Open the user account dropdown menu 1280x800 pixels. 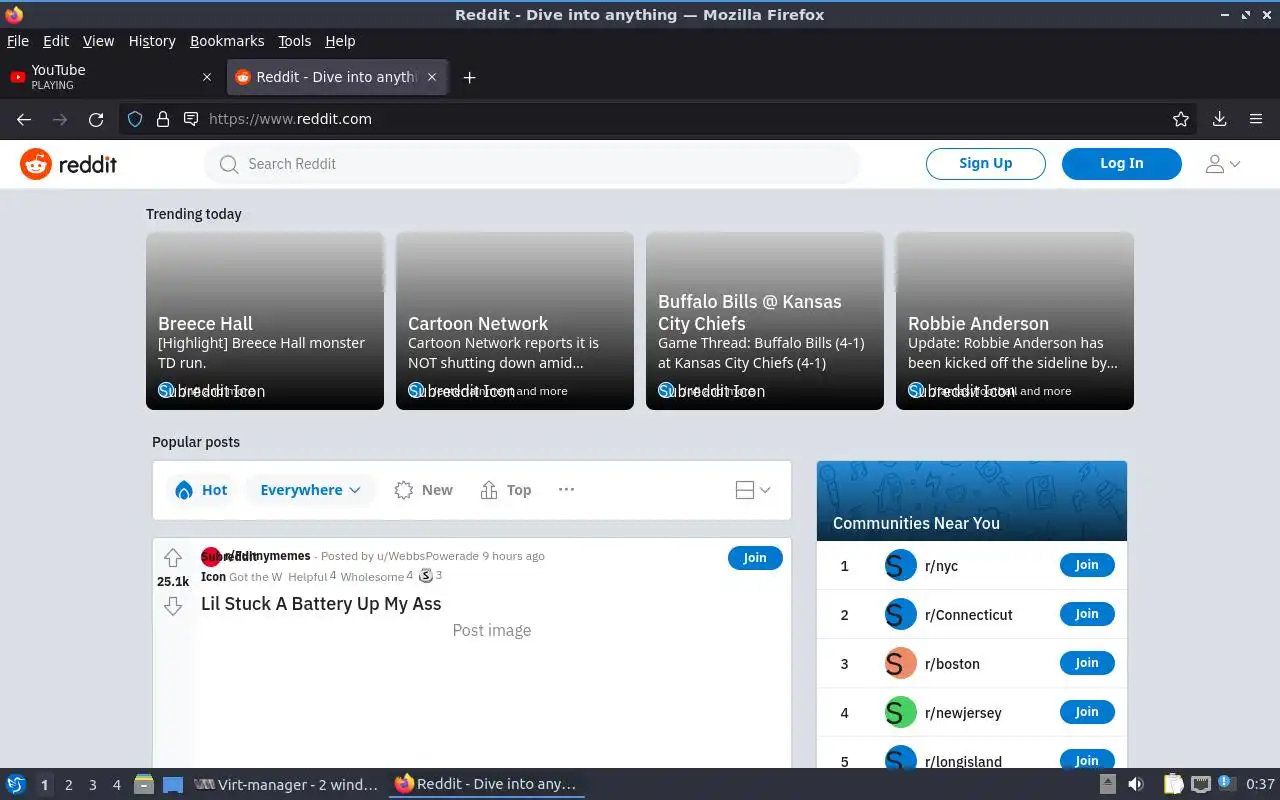pyautogui.click(x=1223, y=164)
